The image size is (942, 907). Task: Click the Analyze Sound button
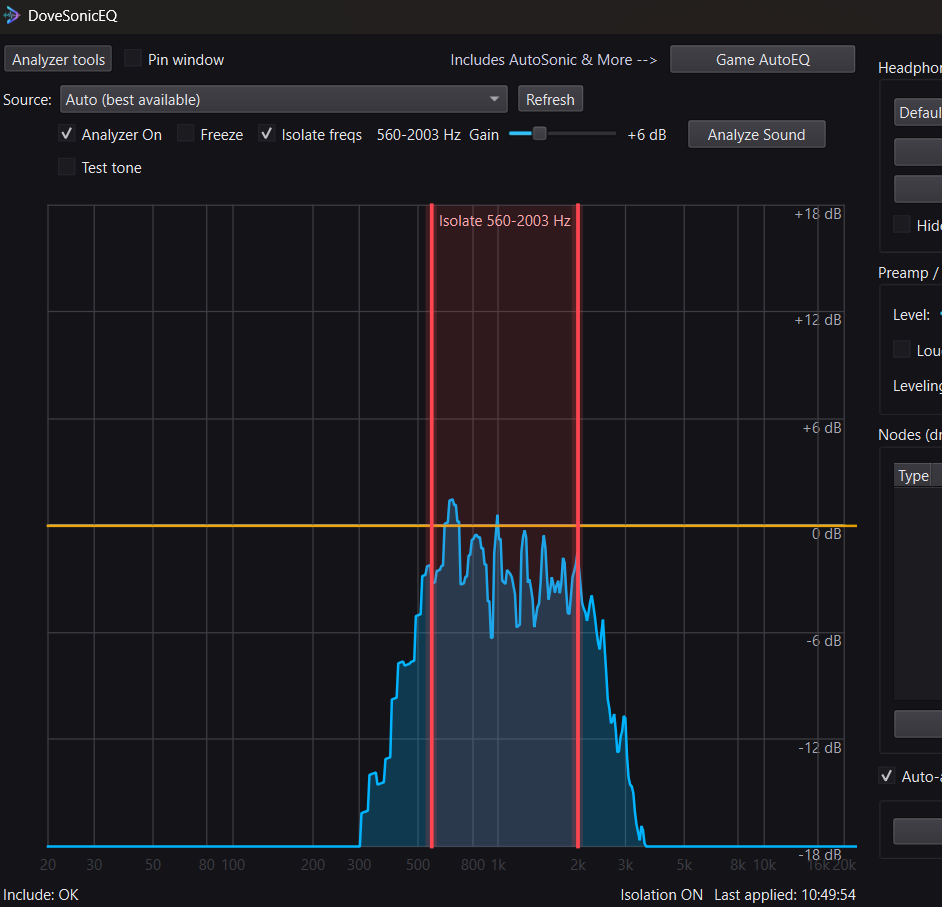pyautogui.click(x=756, y=135)
